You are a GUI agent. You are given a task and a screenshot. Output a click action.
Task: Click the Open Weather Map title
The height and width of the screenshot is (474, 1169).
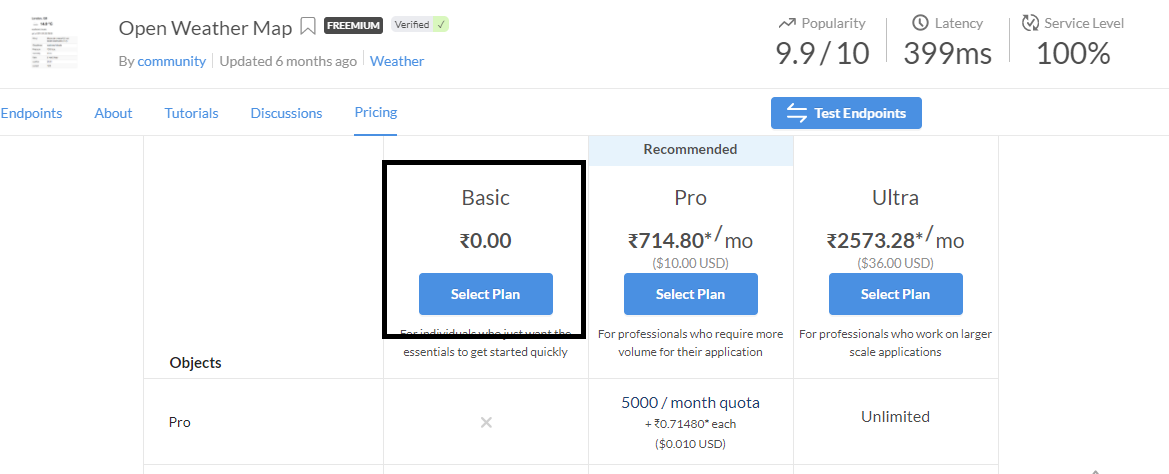tap(205, 27)
